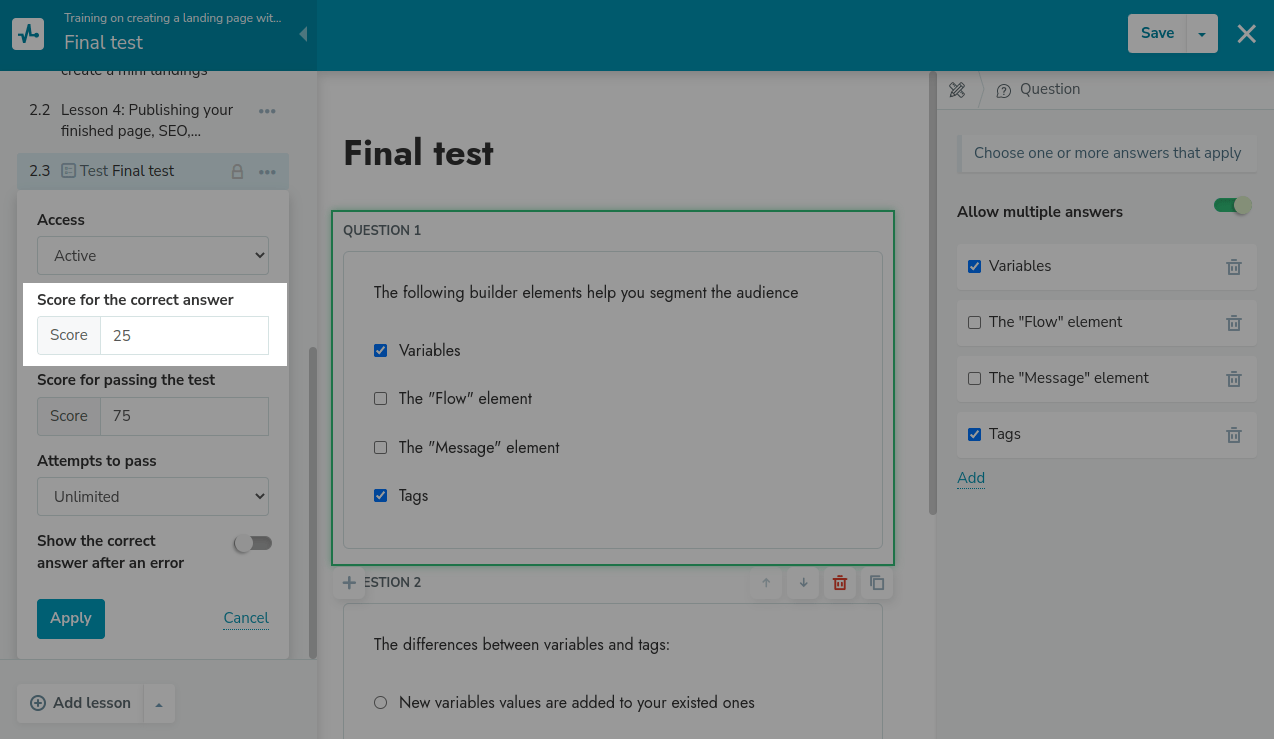Move question down with arrow icon

(x=803, y=583)
